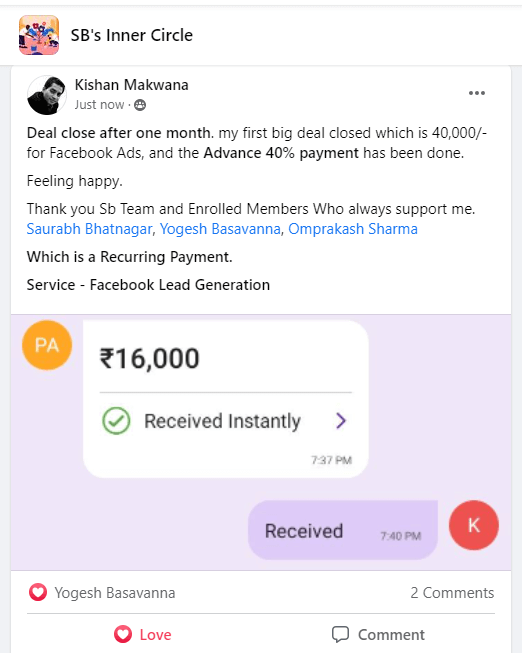The image size is (522, 653).
Task: Click the Comment button label
Action: click(391, 635)
